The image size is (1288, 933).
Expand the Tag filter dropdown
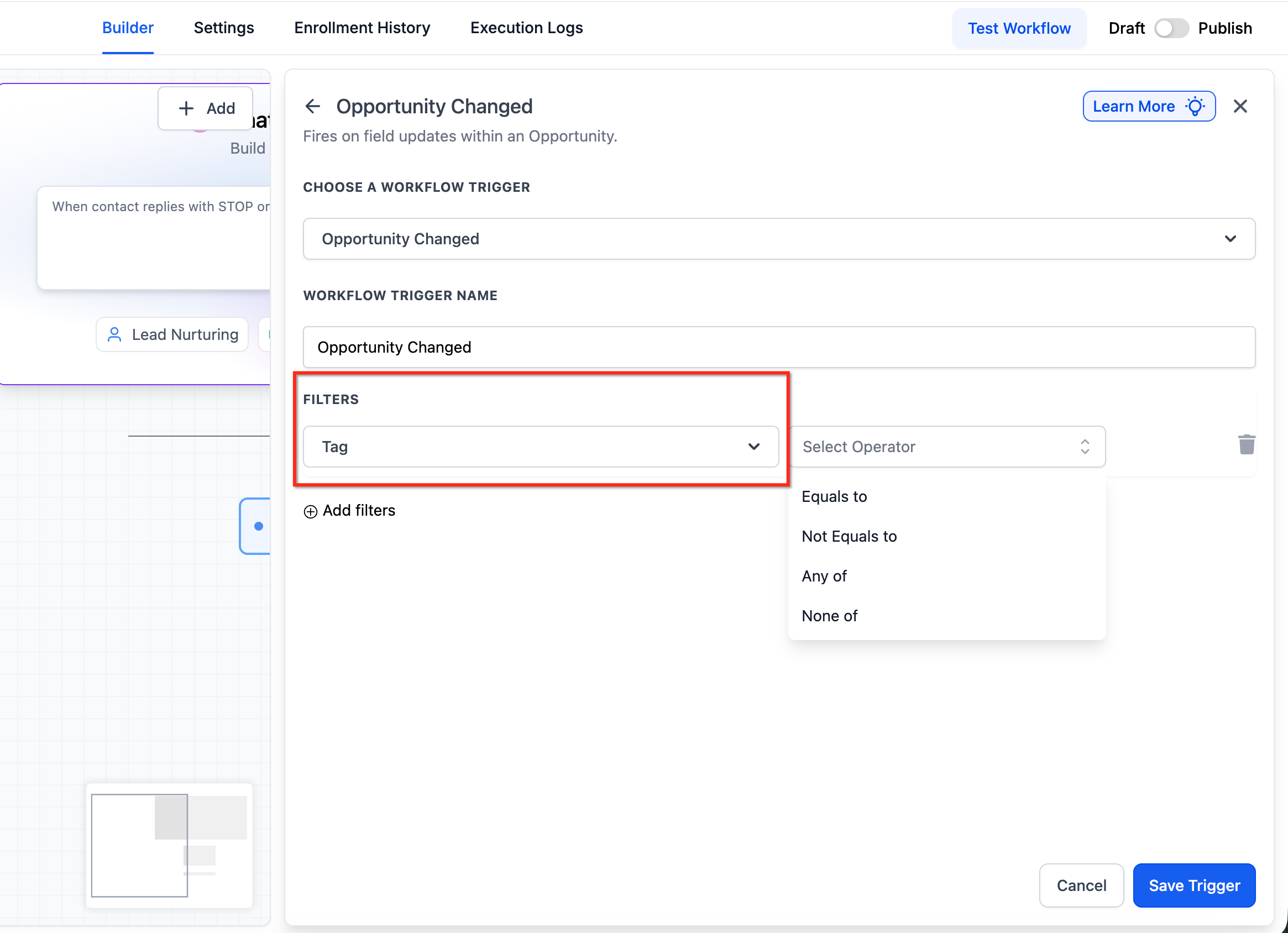(x=540, y=447)
